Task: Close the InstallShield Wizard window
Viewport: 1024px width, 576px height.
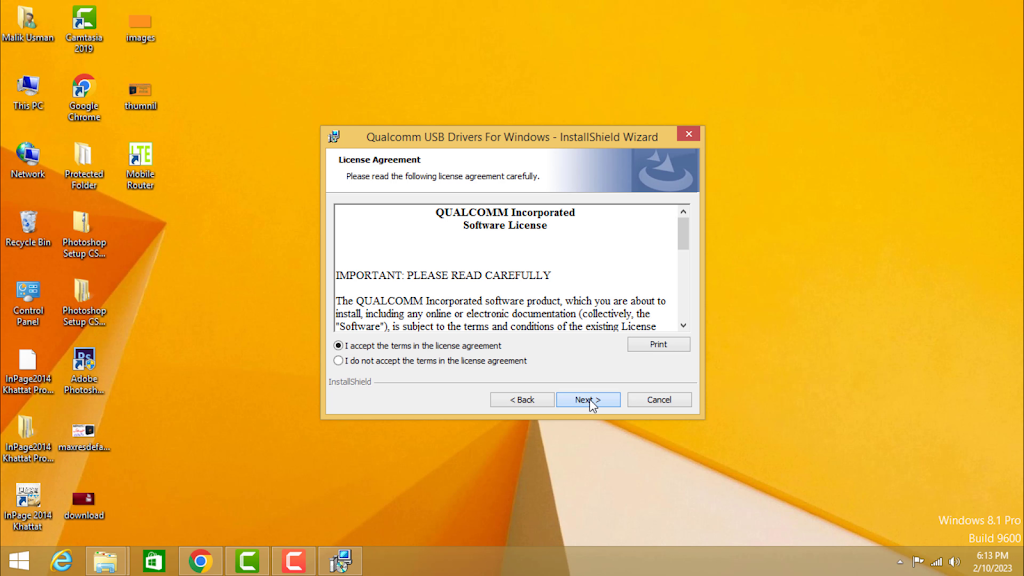Action: click(x=688, y=134)
